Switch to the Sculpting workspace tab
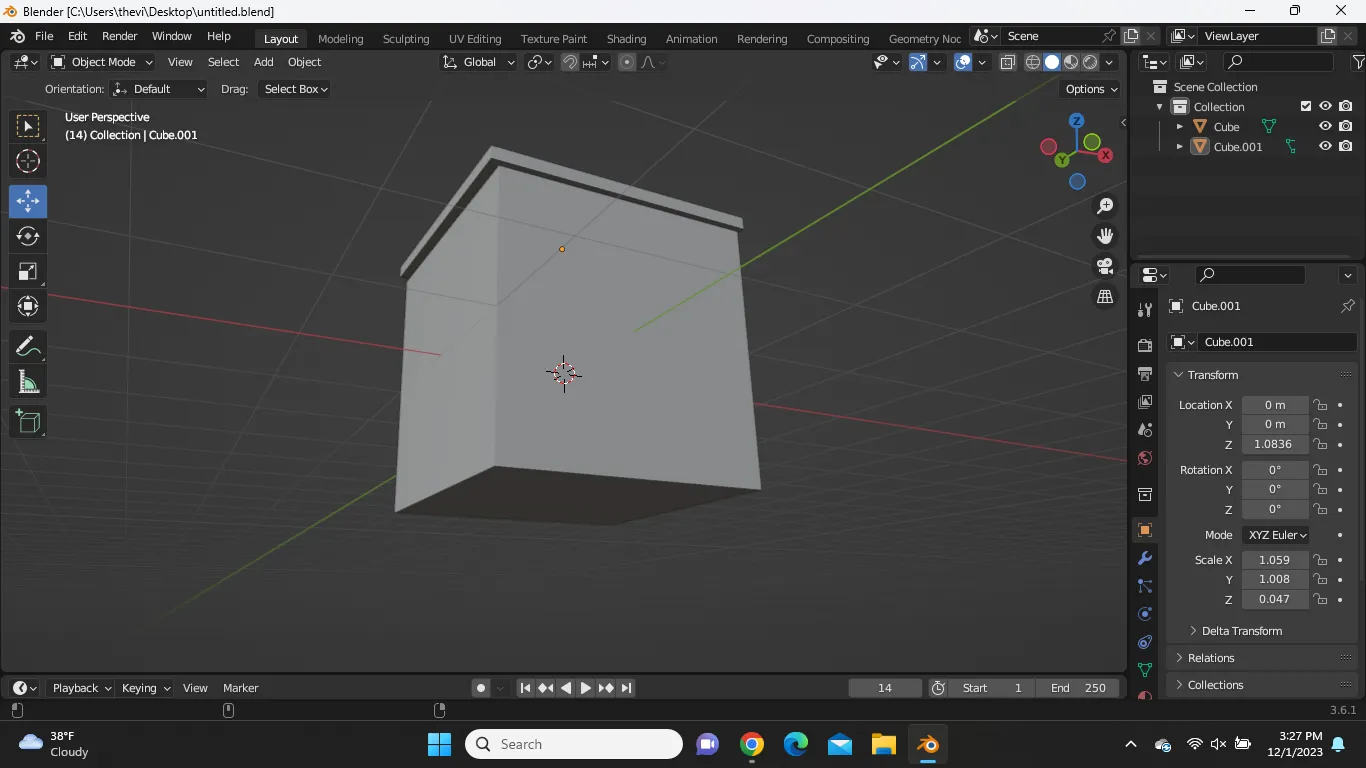The width and height of the screenshot is (1366, 768). click(405, 39)
